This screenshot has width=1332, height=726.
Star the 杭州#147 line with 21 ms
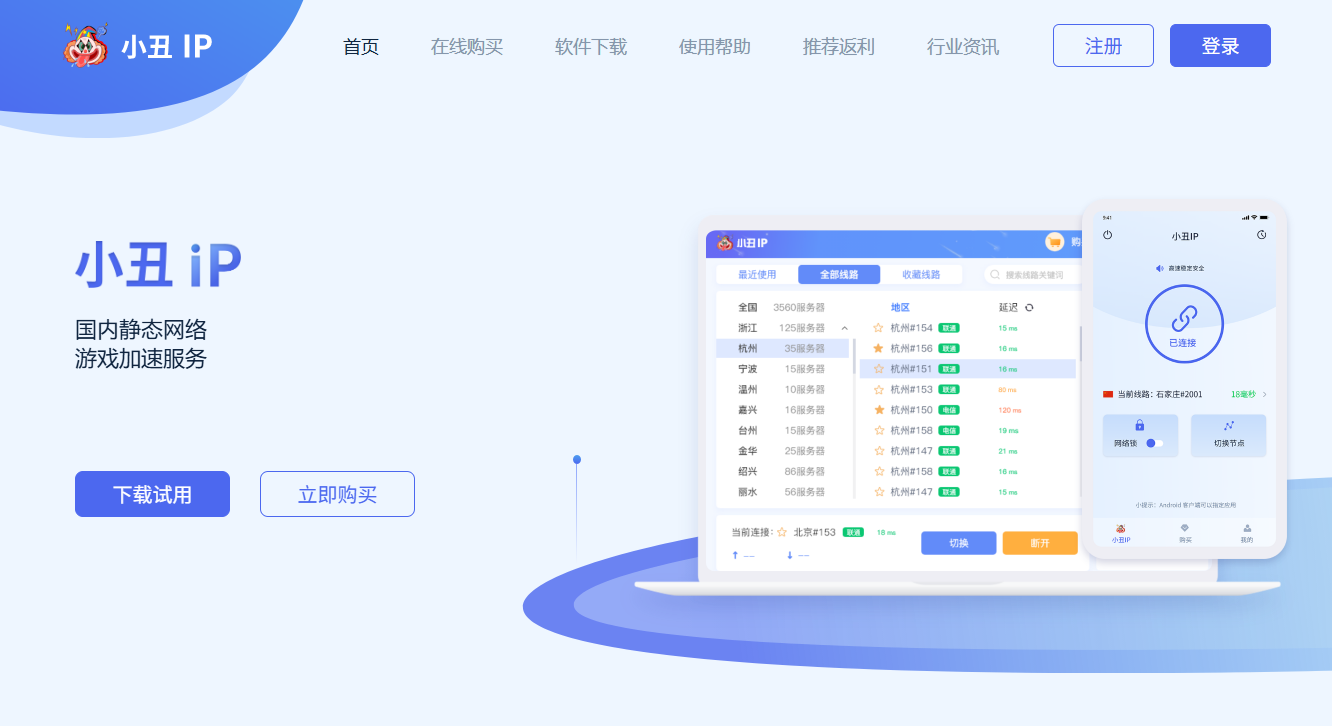click(879, 451)
